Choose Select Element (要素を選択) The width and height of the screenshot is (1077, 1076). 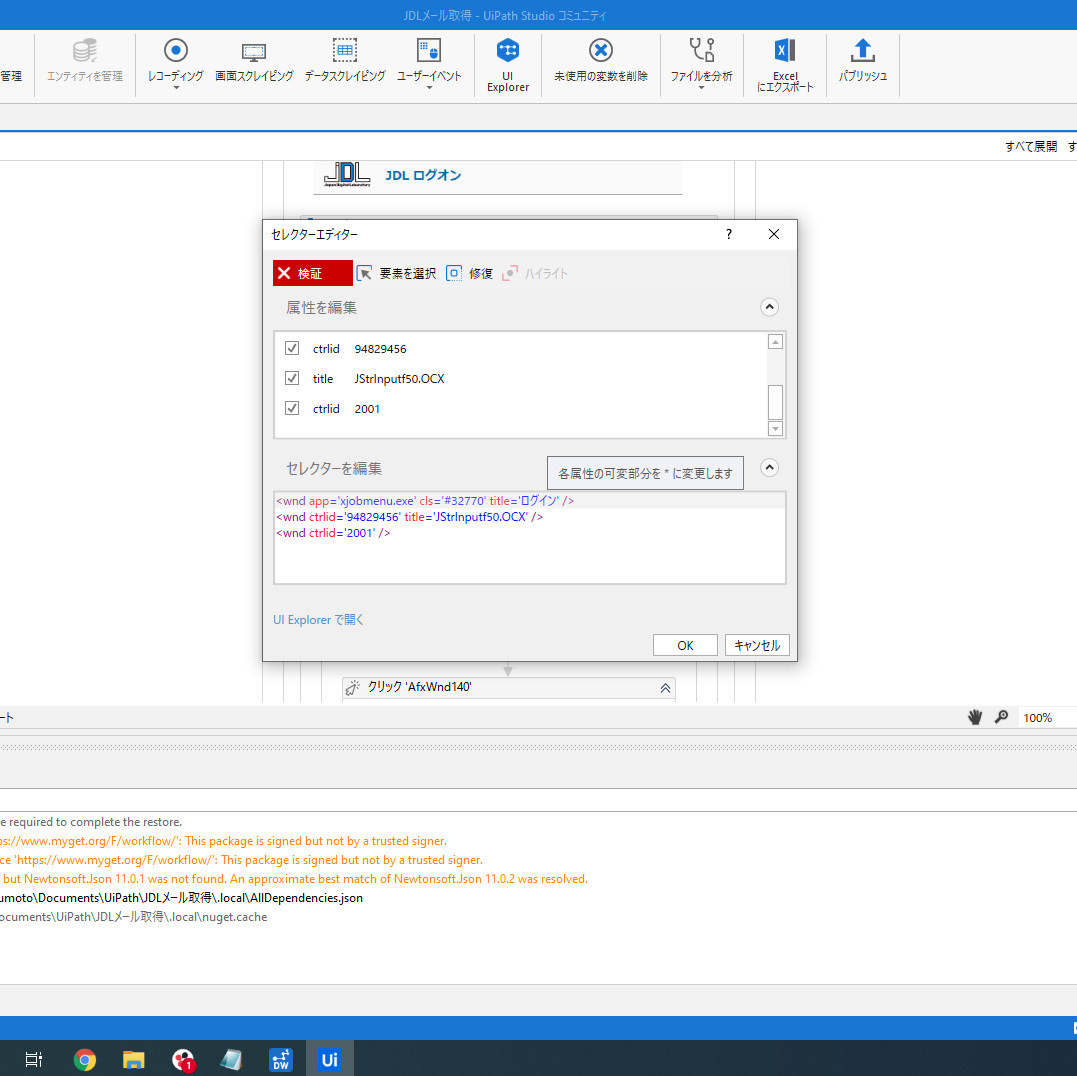pos(396,273)
